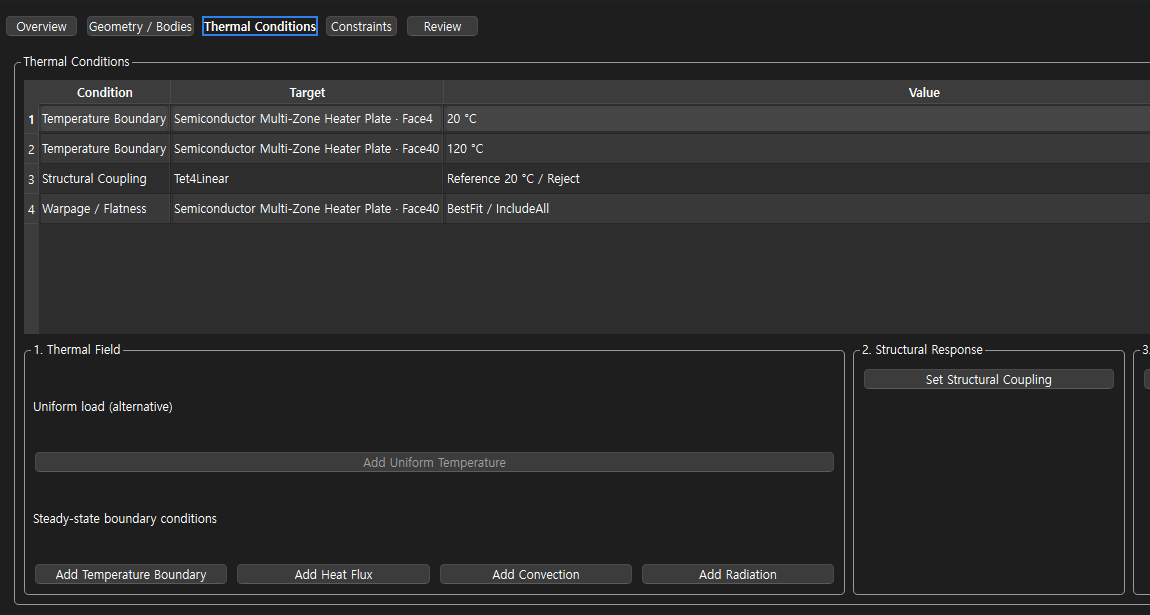Screen dimensions: 1150x615
Task: Open the Review tab
Action: pyautogui.click(x=442, y=26)
